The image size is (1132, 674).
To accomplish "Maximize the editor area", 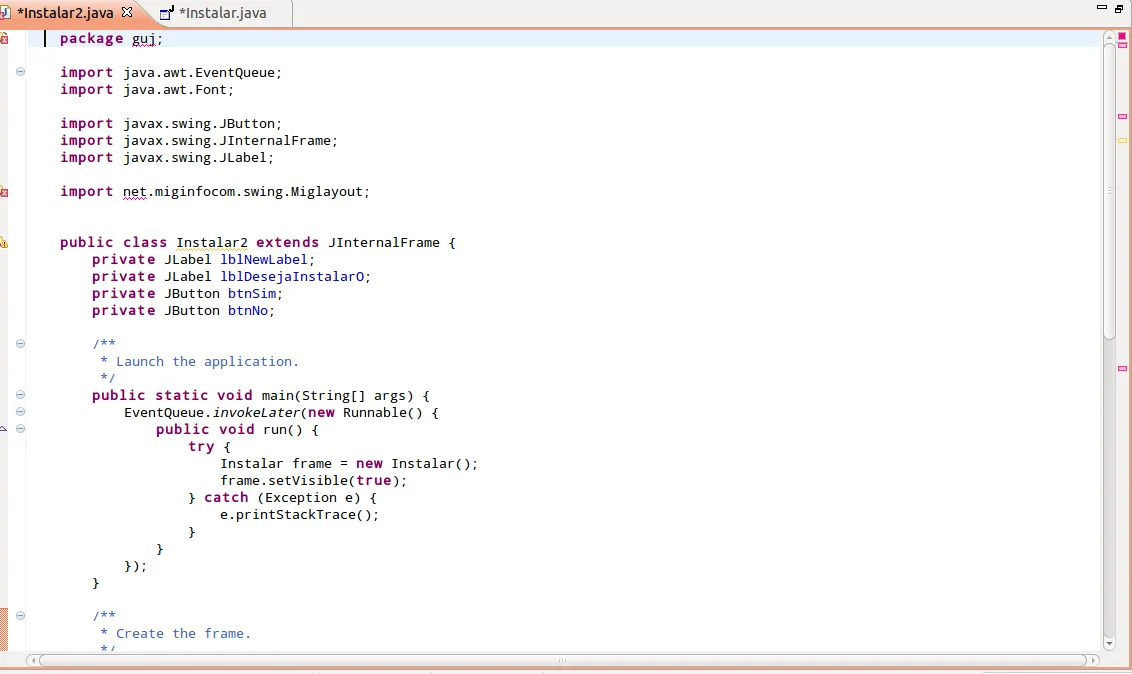I will click(x=1119, y=8).
